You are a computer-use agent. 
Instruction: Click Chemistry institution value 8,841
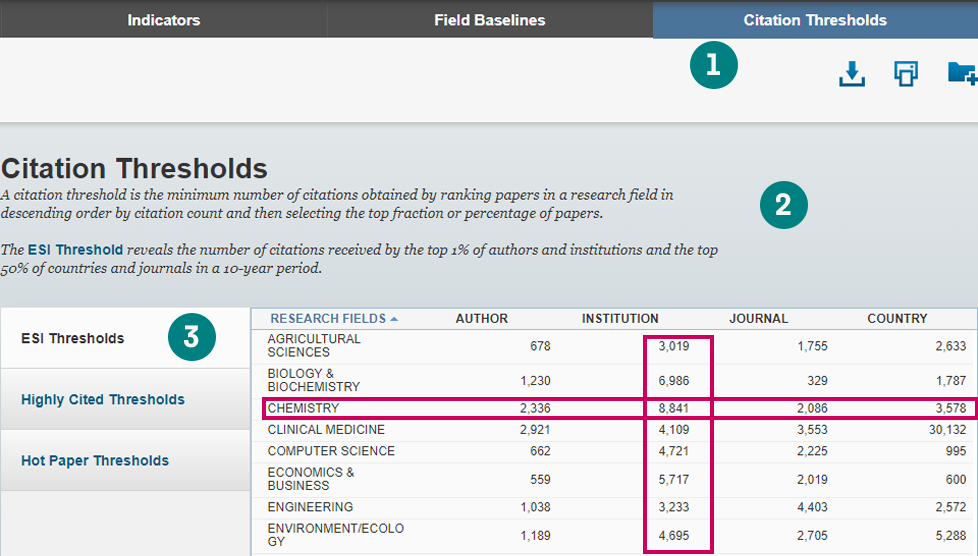click(x=674, y=408)
